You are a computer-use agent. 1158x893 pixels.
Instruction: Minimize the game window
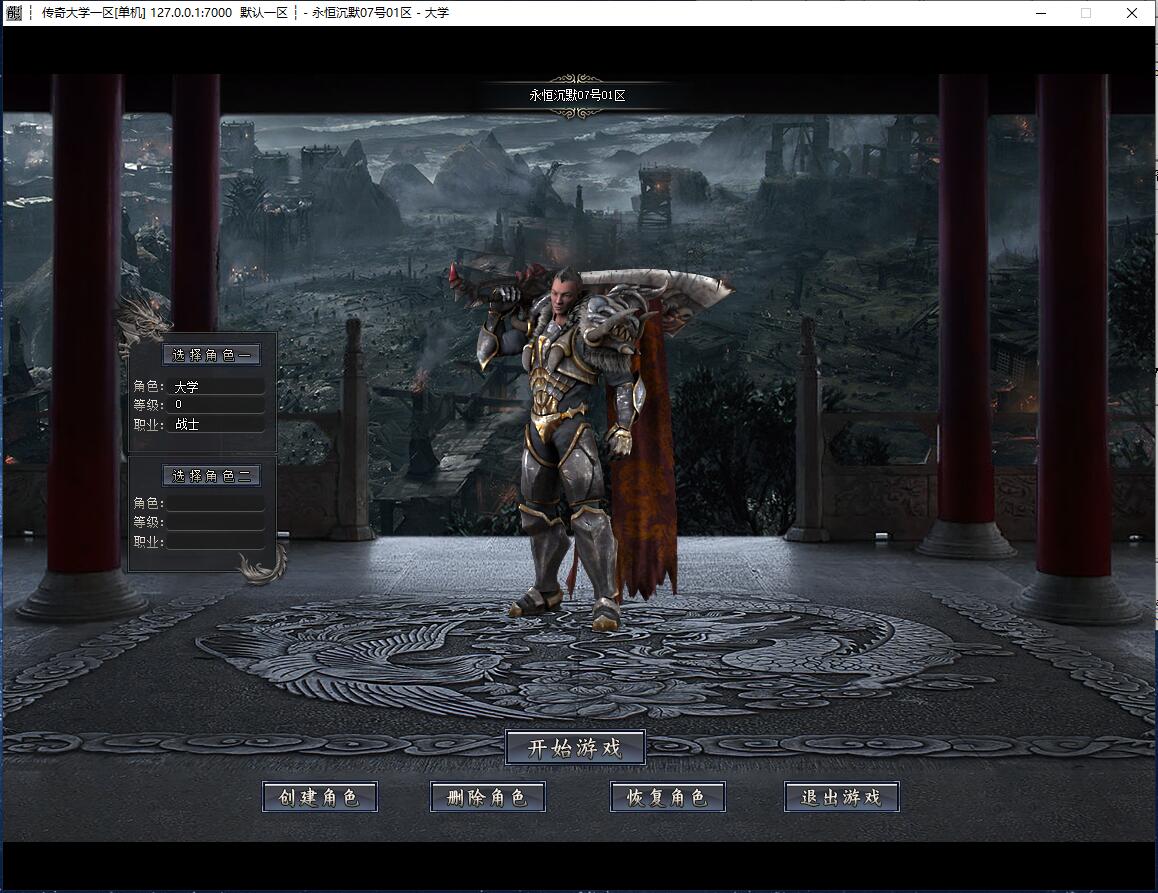coord(1041,13)
